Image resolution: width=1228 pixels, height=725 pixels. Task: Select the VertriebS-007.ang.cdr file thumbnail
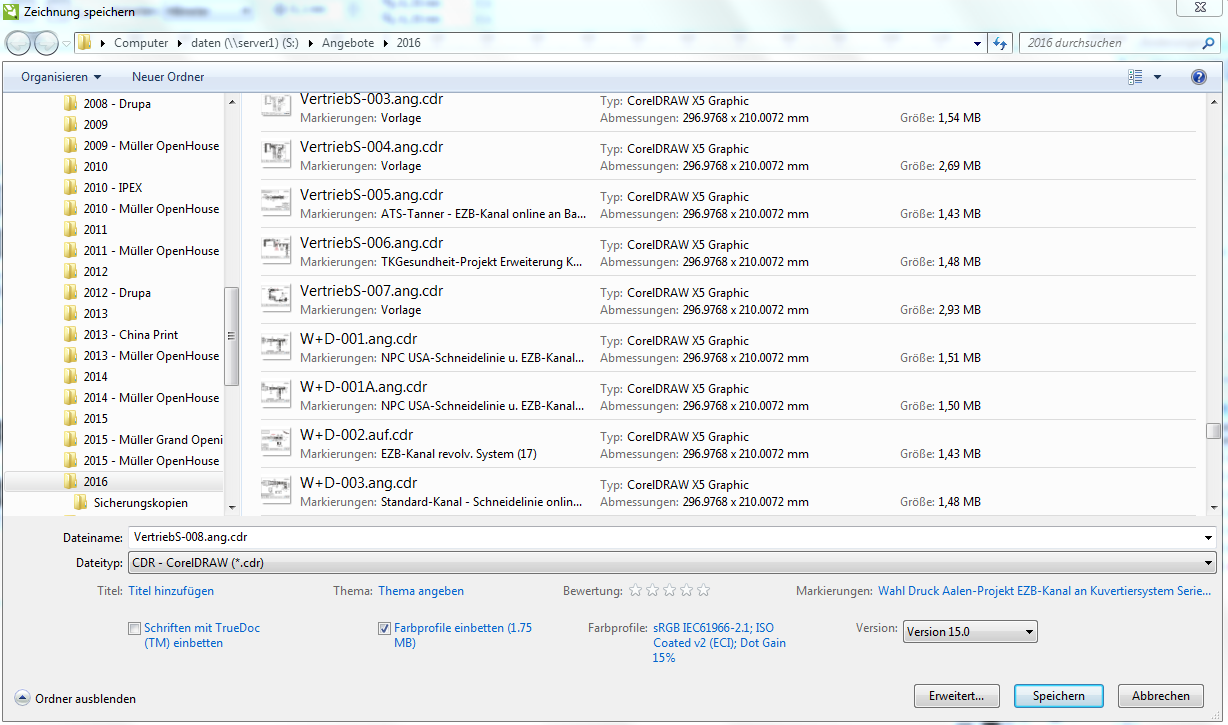pyautogui.click(x=275, y=299)
